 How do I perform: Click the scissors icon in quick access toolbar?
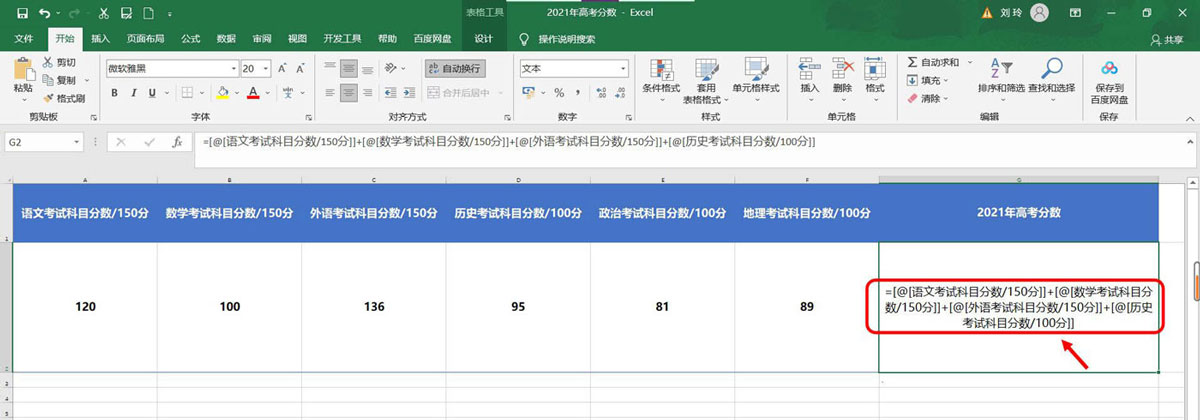[104, 13]
